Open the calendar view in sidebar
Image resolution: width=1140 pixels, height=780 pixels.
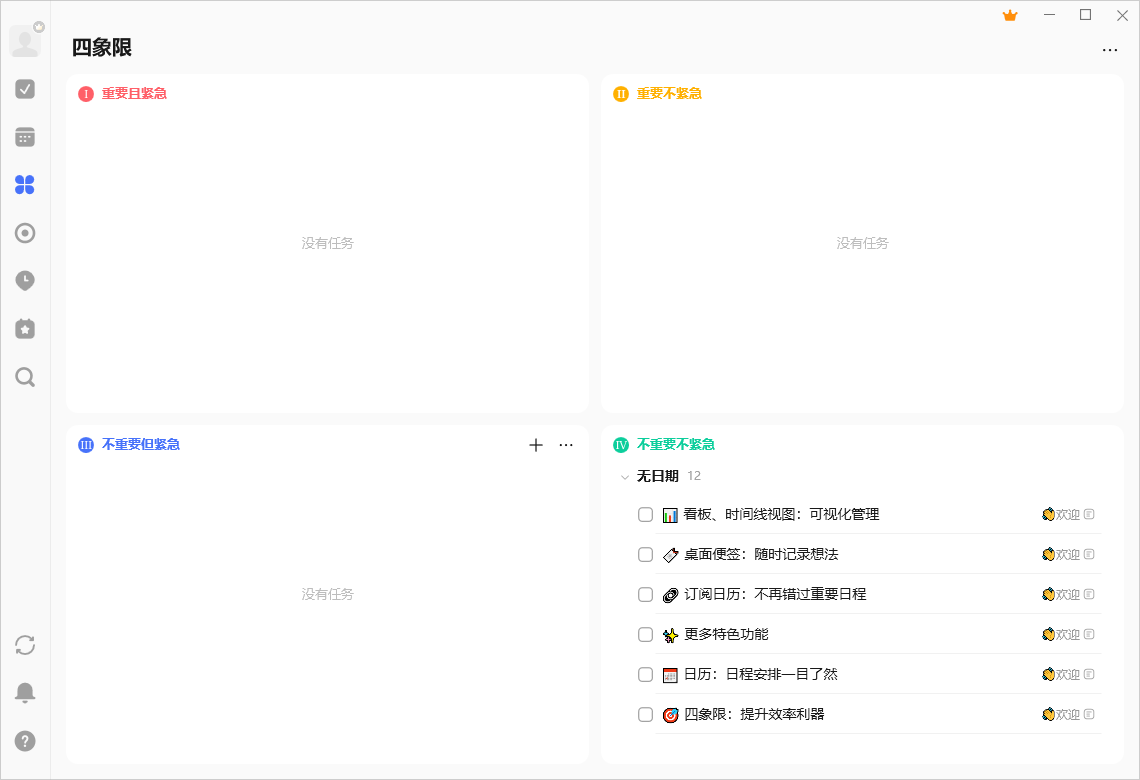tap(25, 137)
